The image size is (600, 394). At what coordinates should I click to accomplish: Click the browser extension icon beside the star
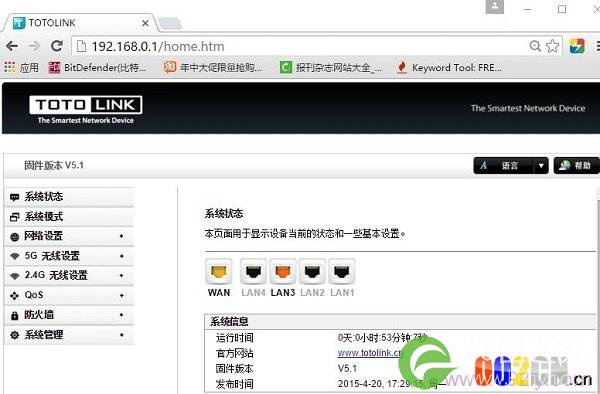pos(577,46)
